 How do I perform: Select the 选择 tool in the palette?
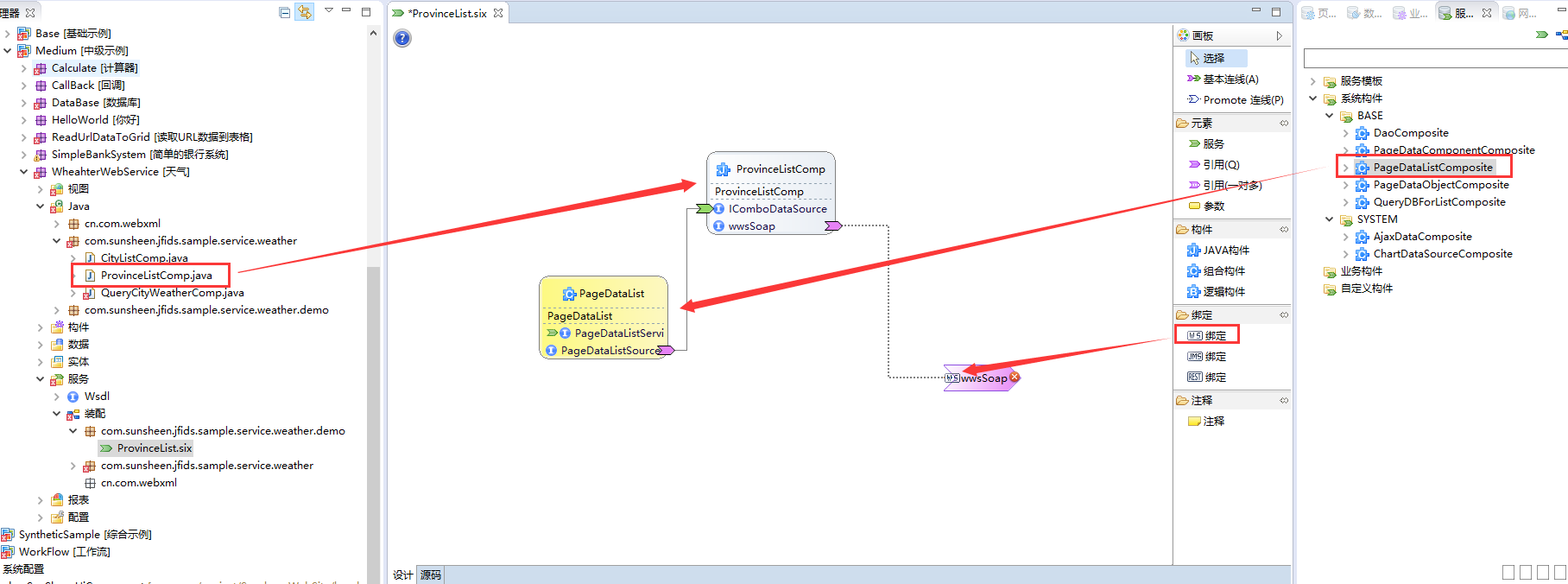[1214, 58]
